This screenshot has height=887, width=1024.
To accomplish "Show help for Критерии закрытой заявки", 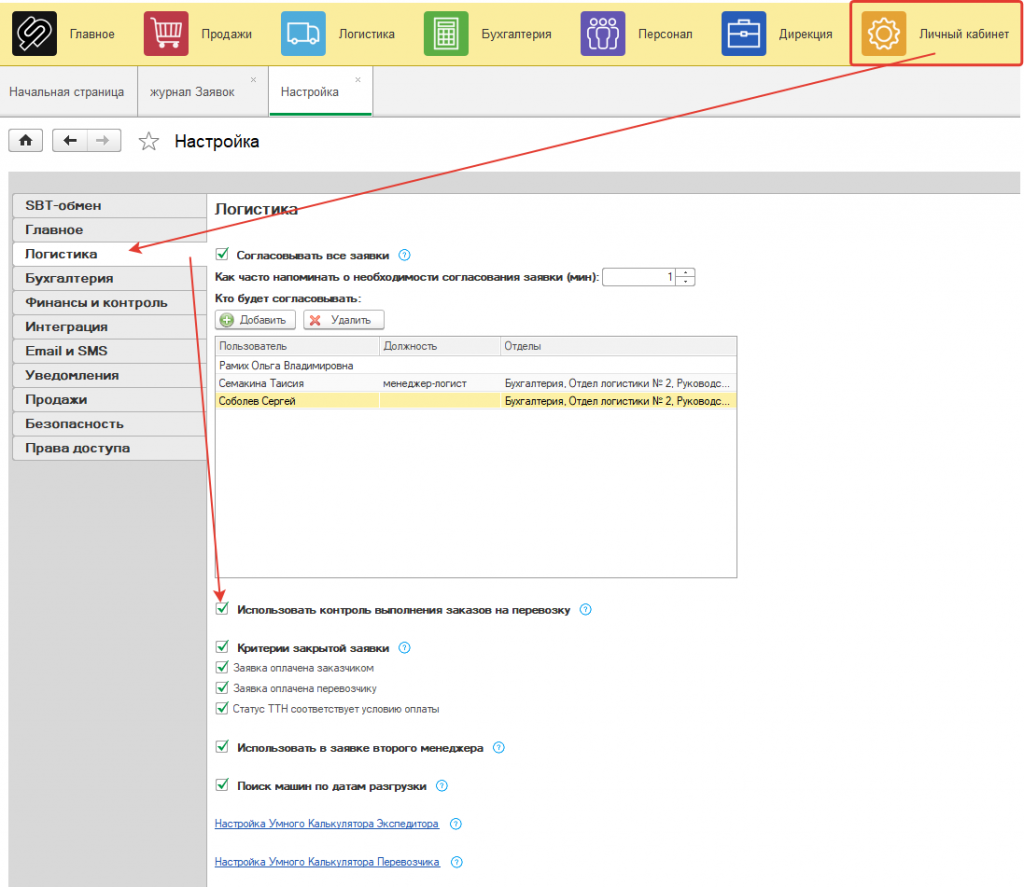I will click(404, 648).
